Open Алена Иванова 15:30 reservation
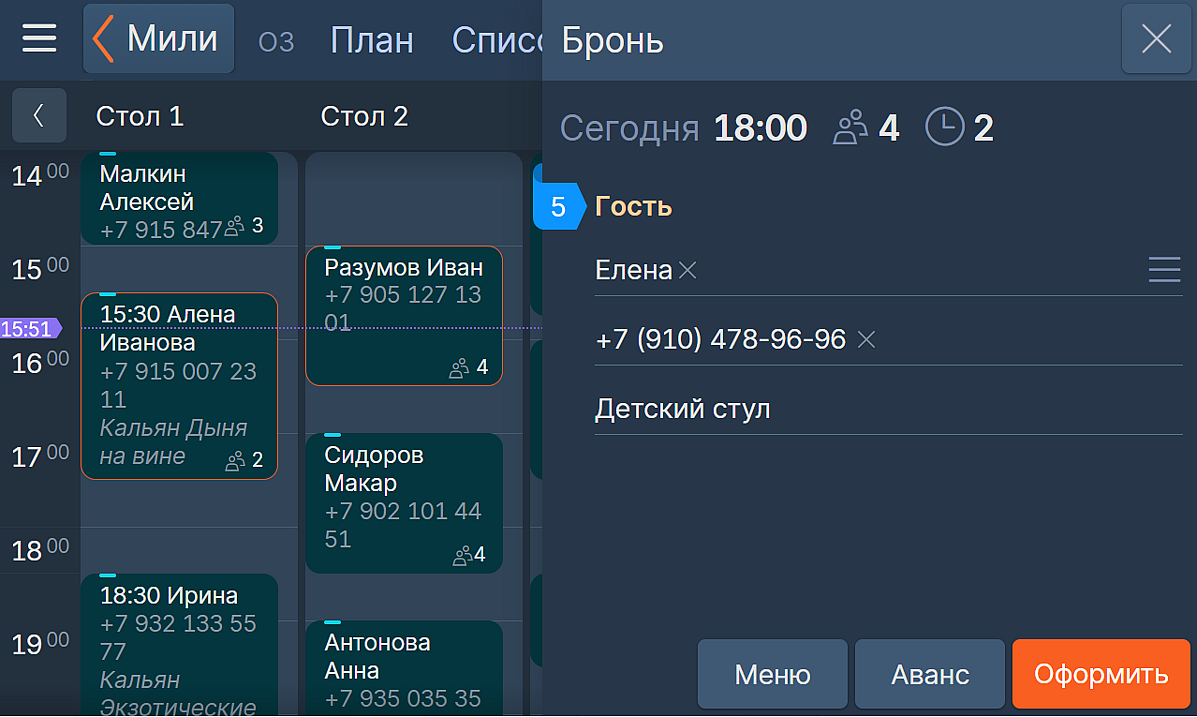1197x717 pixels. tap(178, 385)
